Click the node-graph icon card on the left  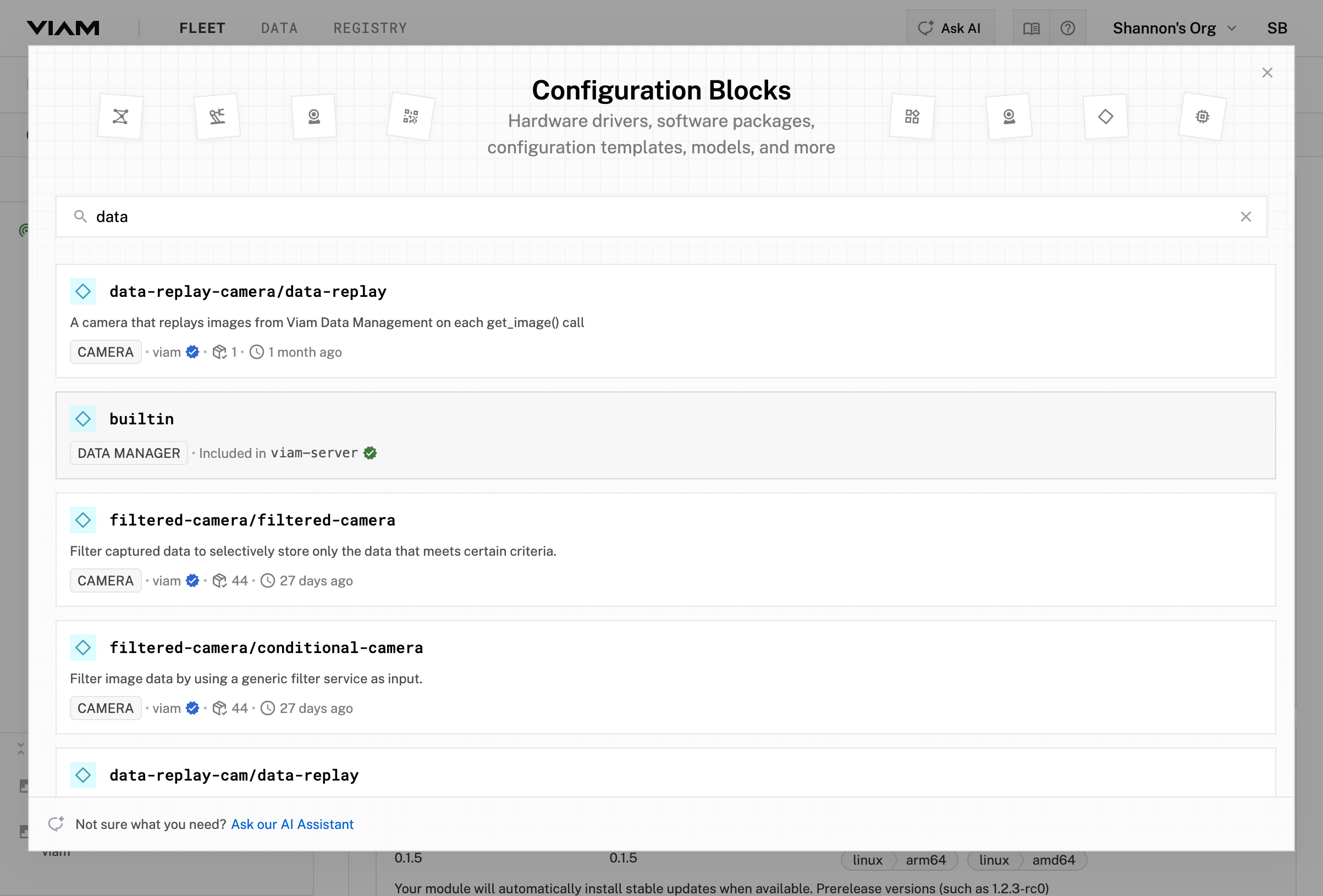[119, 116]
